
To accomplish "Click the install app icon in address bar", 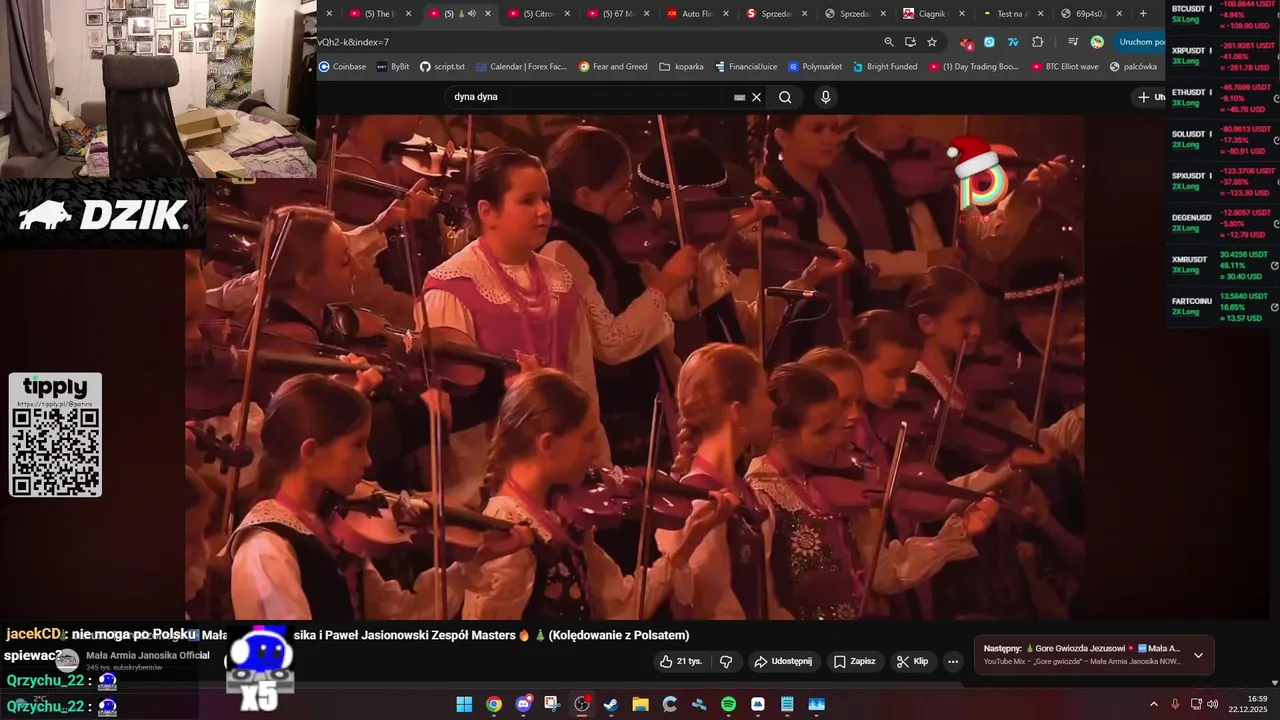I will point(910,42).
